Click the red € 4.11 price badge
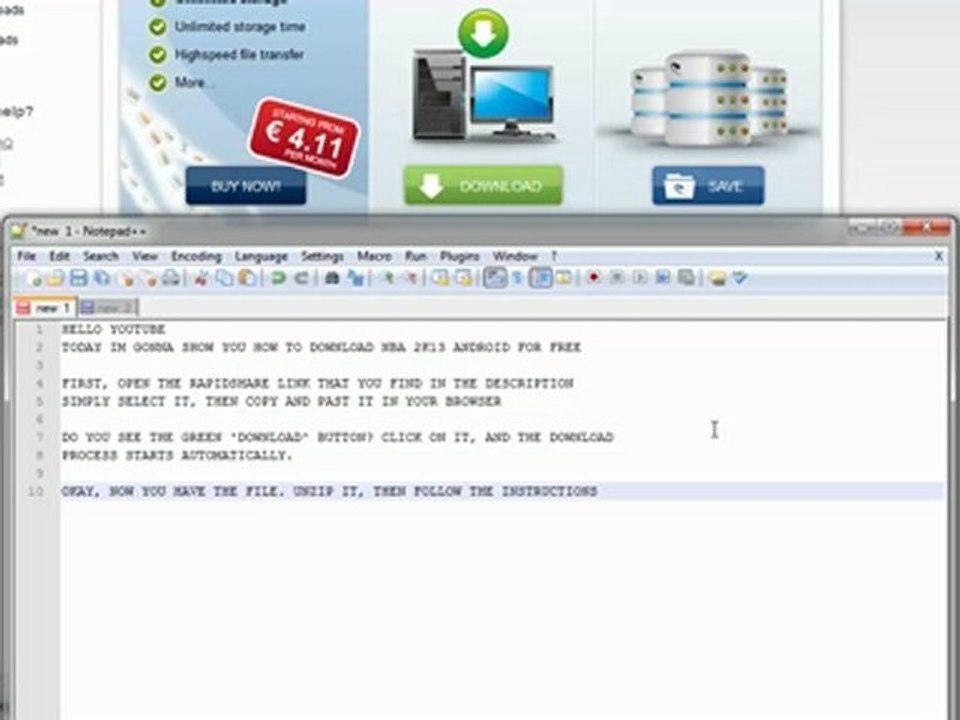This screenshot has width=960, height=720. coord(304,138)
